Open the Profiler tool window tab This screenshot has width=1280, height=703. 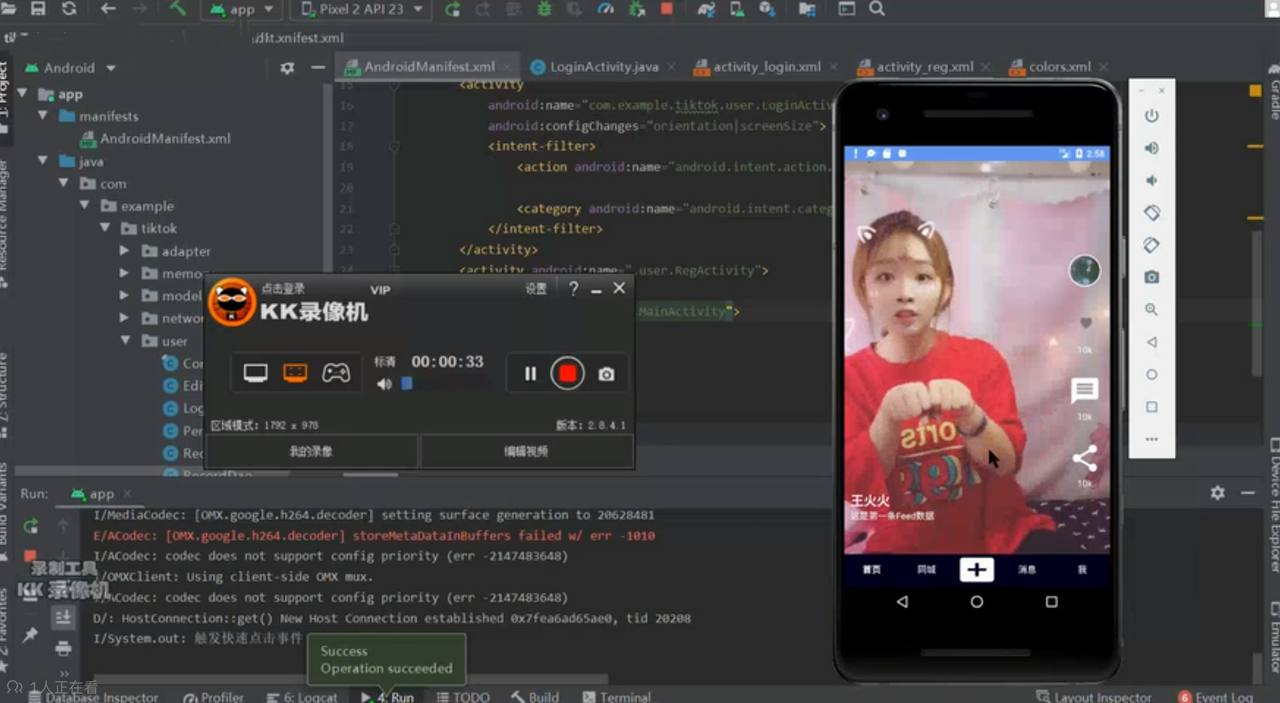click(213, 697)
